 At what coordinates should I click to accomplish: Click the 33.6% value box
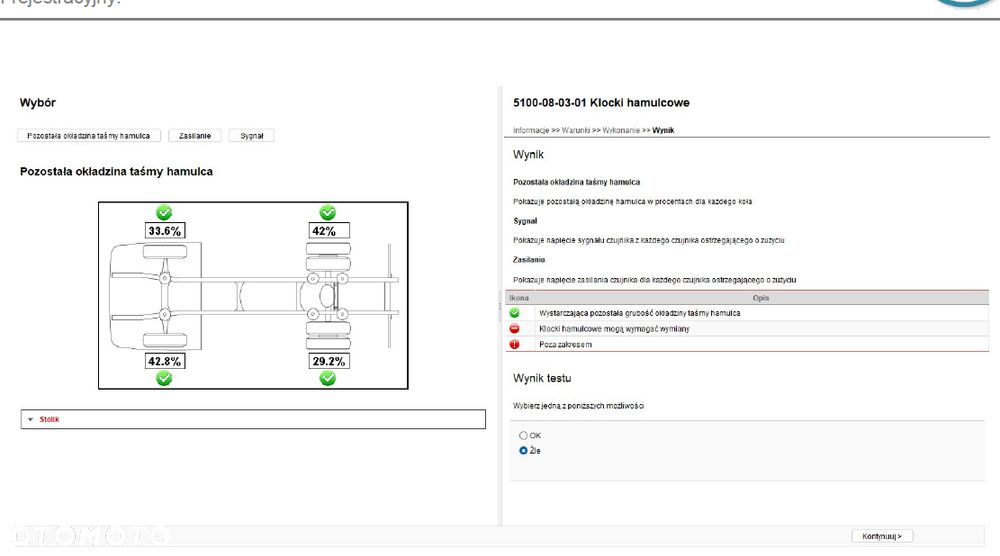(165, 231)
